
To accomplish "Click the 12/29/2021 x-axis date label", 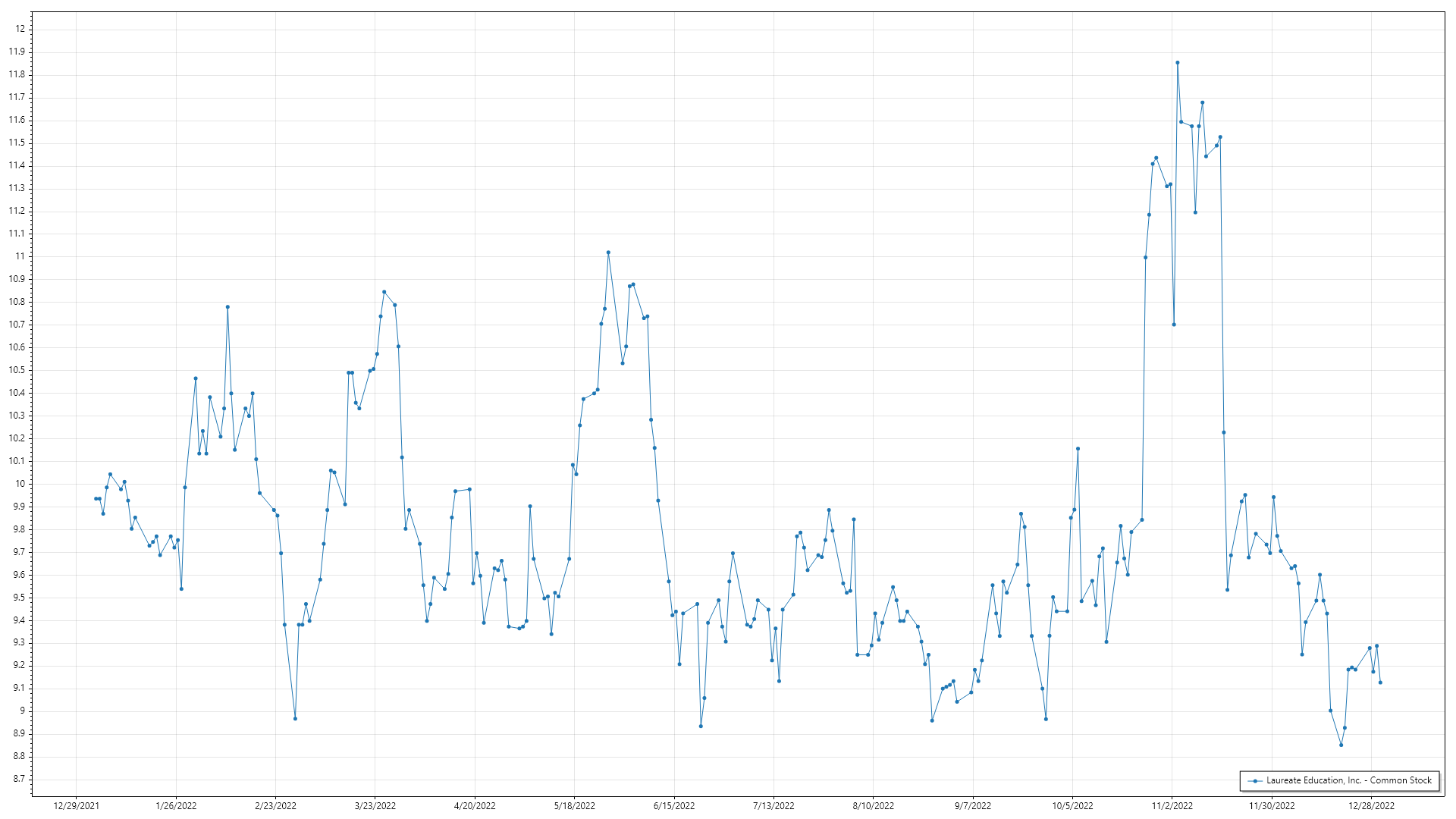I will (76, 805).
